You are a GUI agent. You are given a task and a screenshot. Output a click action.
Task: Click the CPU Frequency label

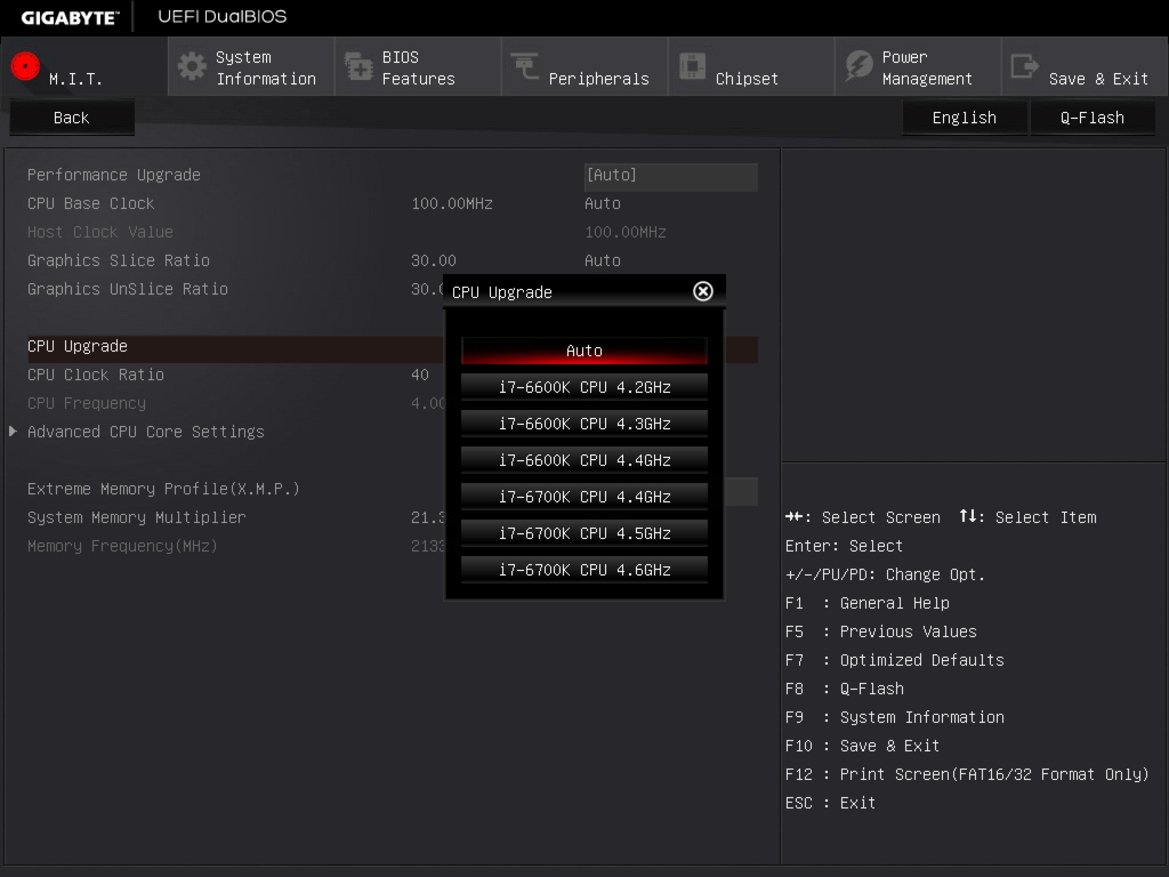point(86,403)
